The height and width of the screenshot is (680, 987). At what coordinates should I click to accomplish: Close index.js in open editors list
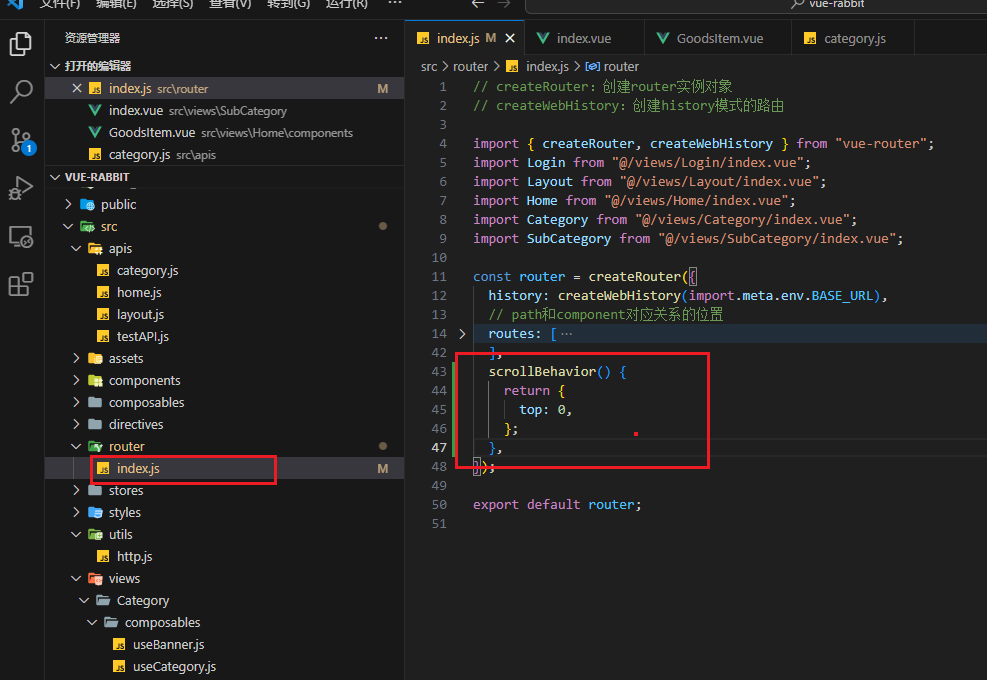point(76,89)
